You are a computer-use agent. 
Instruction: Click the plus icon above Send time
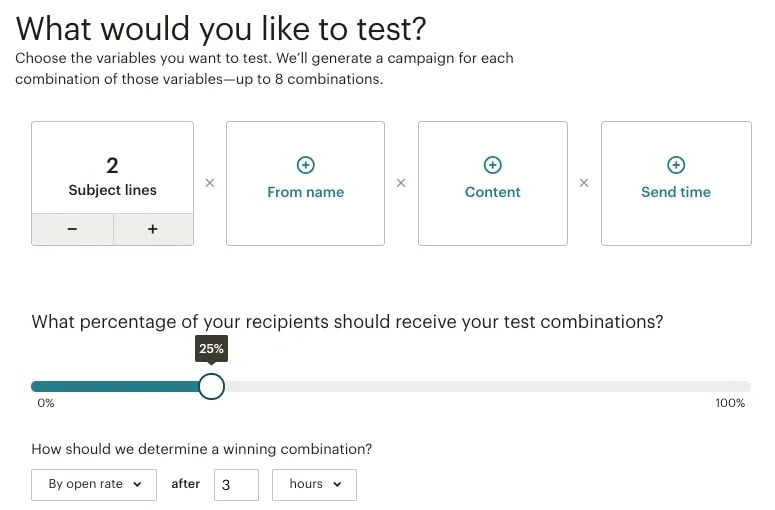[676, 164]
